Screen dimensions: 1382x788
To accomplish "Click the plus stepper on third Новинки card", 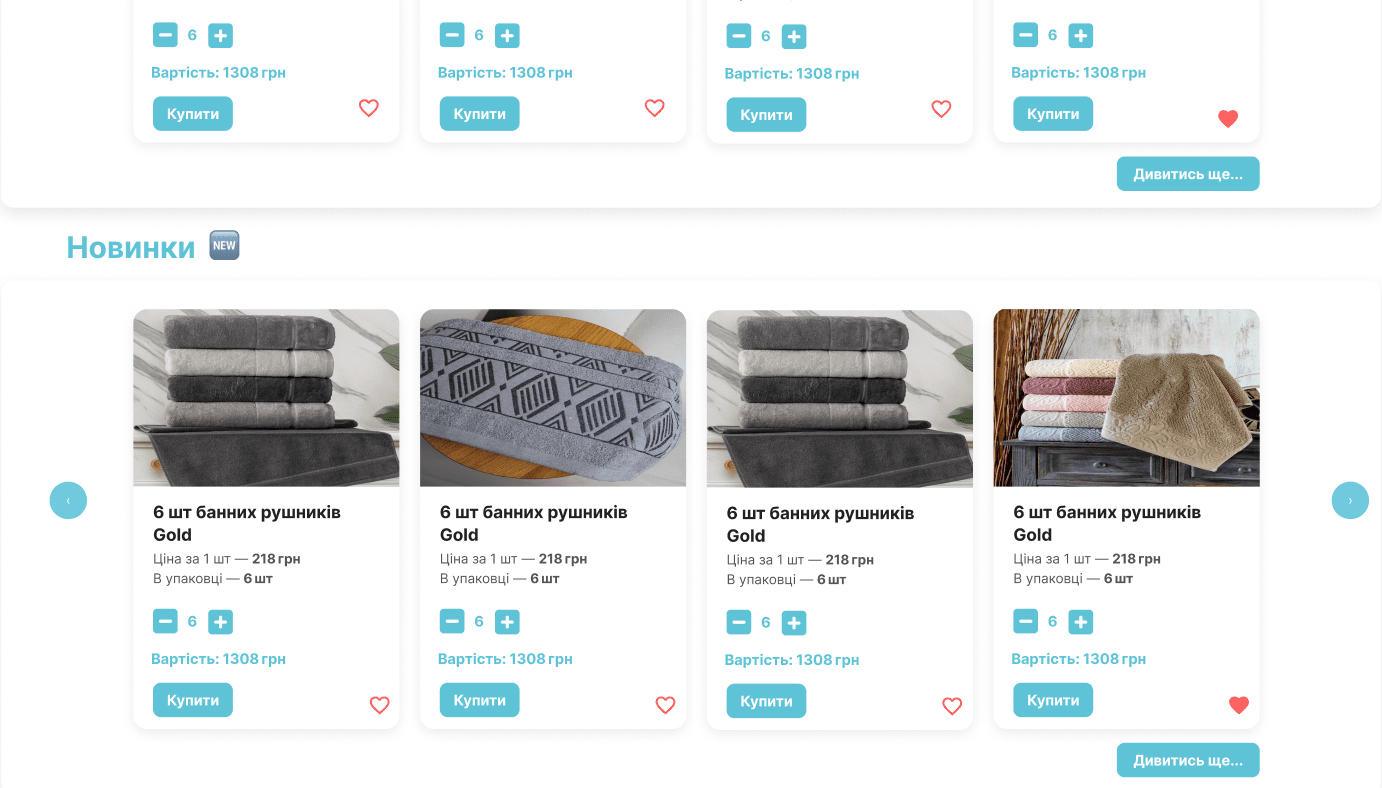I will (x=794, y=622).
